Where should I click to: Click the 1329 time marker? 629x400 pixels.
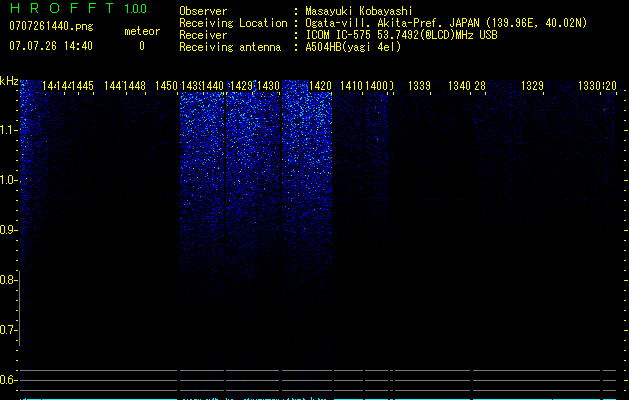[532, 86]
